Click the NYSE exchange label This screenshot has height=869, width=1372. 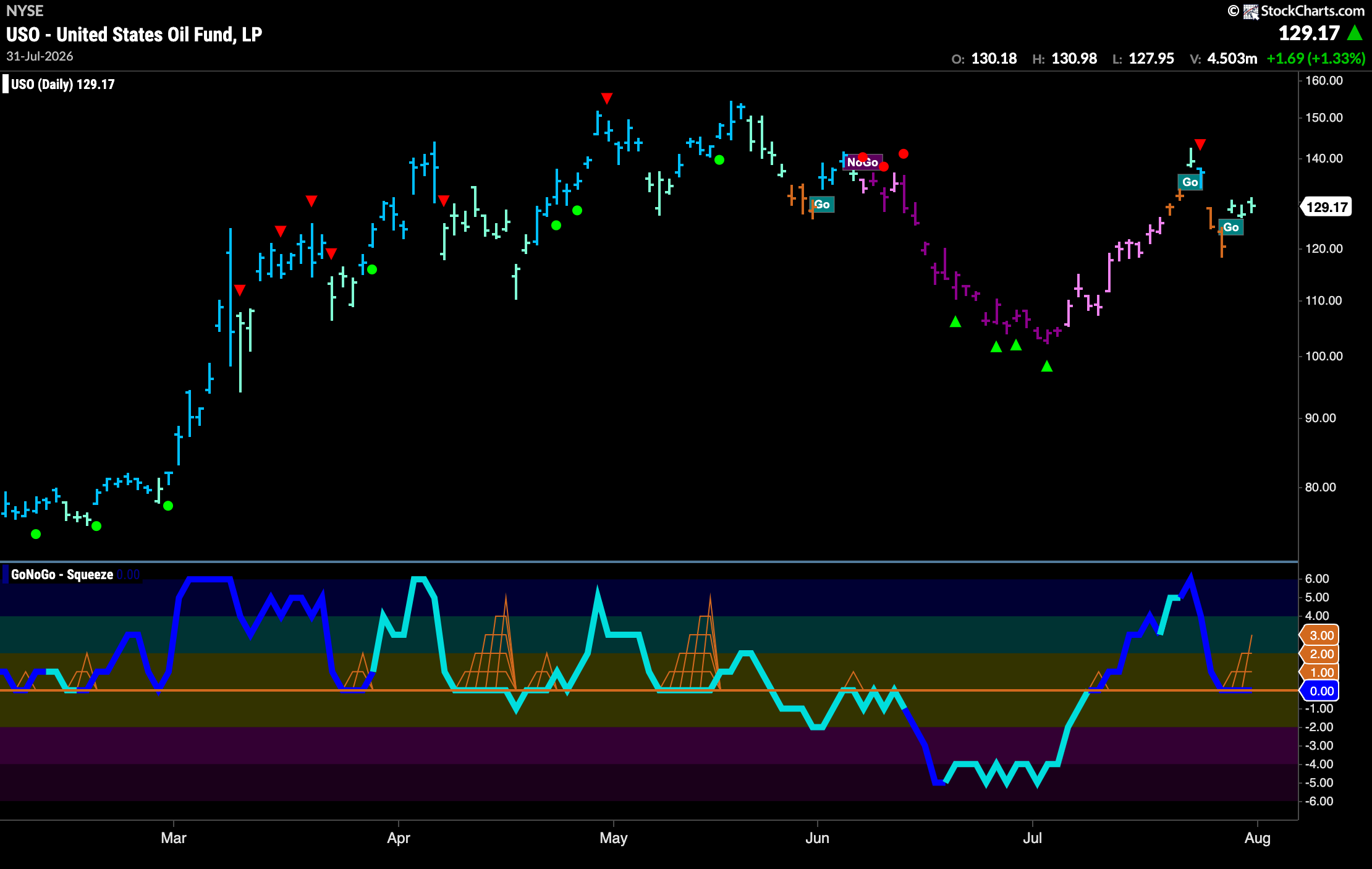(25, 11)
